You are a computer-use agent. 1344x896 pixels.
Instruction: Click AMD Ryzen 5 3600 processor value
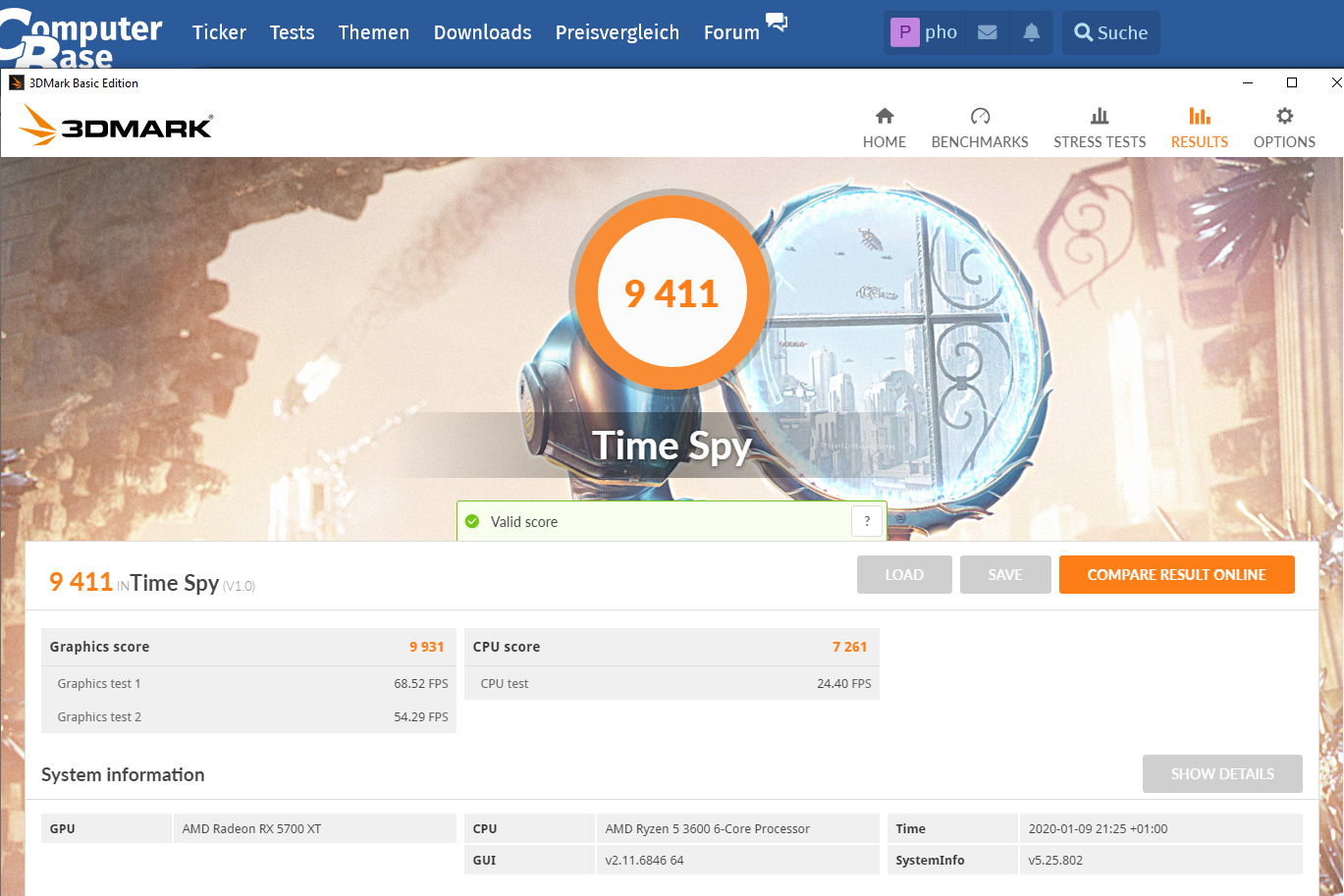pos(708,828)
